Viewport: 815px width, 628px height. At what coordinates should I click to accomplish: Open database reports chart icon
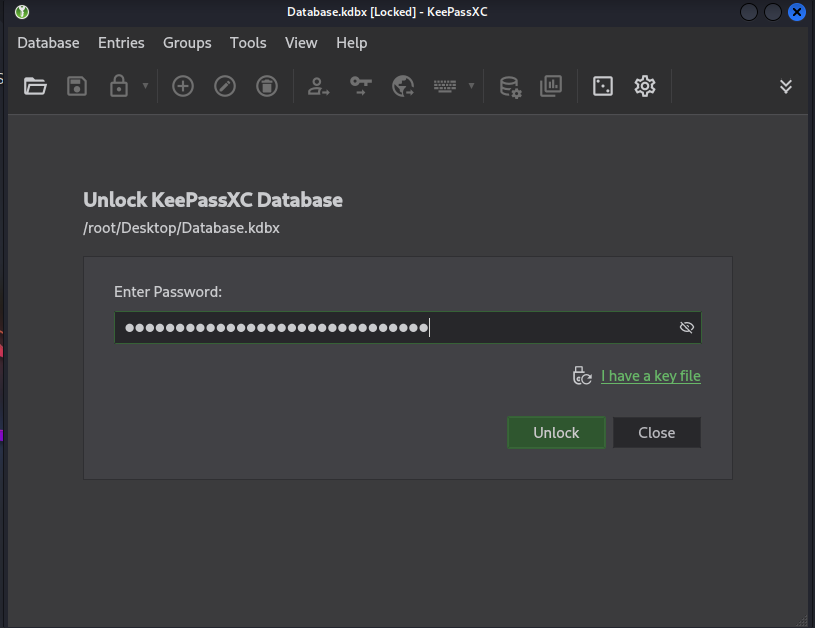(551, 86)
